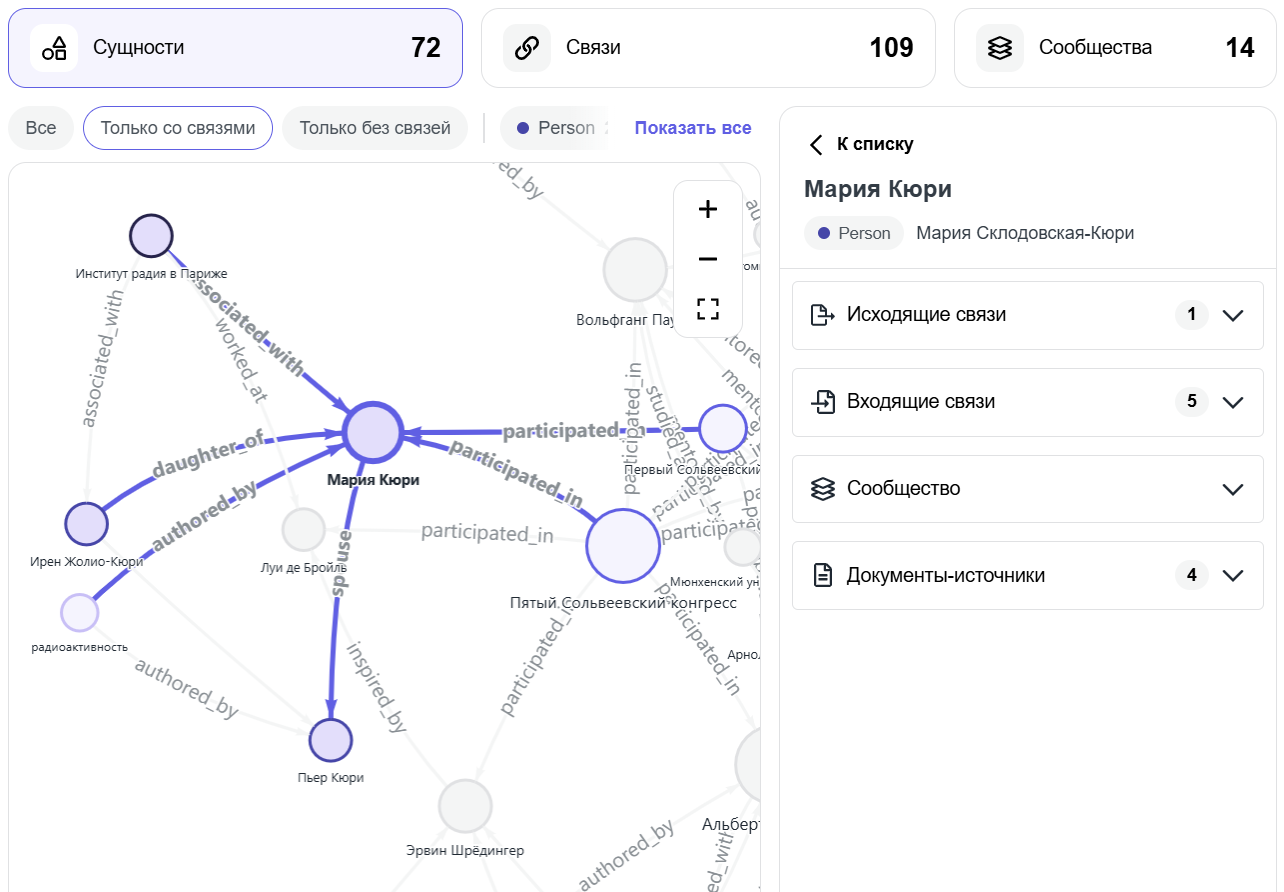The height and width of the screenshot is (892, 1284).
Task: Select the Все filter chip
Action: (41, 128)
